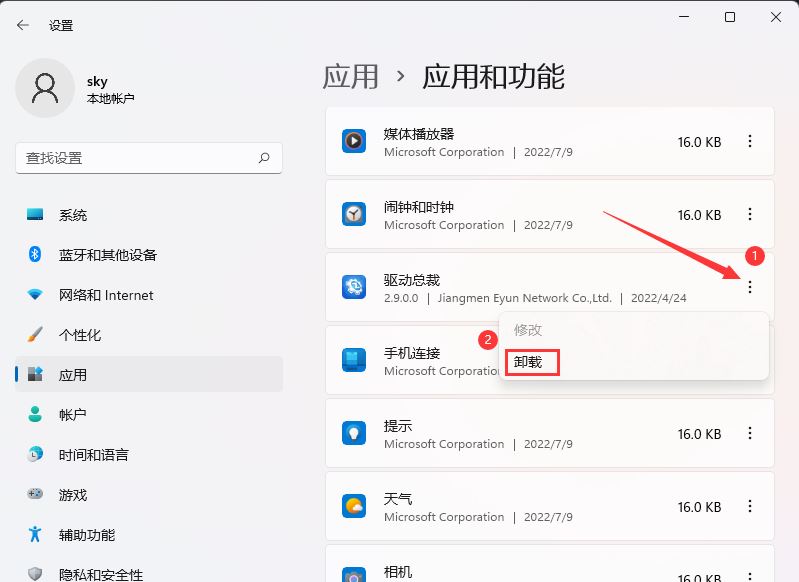Click the back arrow in Settings
Screen dimensions: 799x582
[x=23, y=25]
